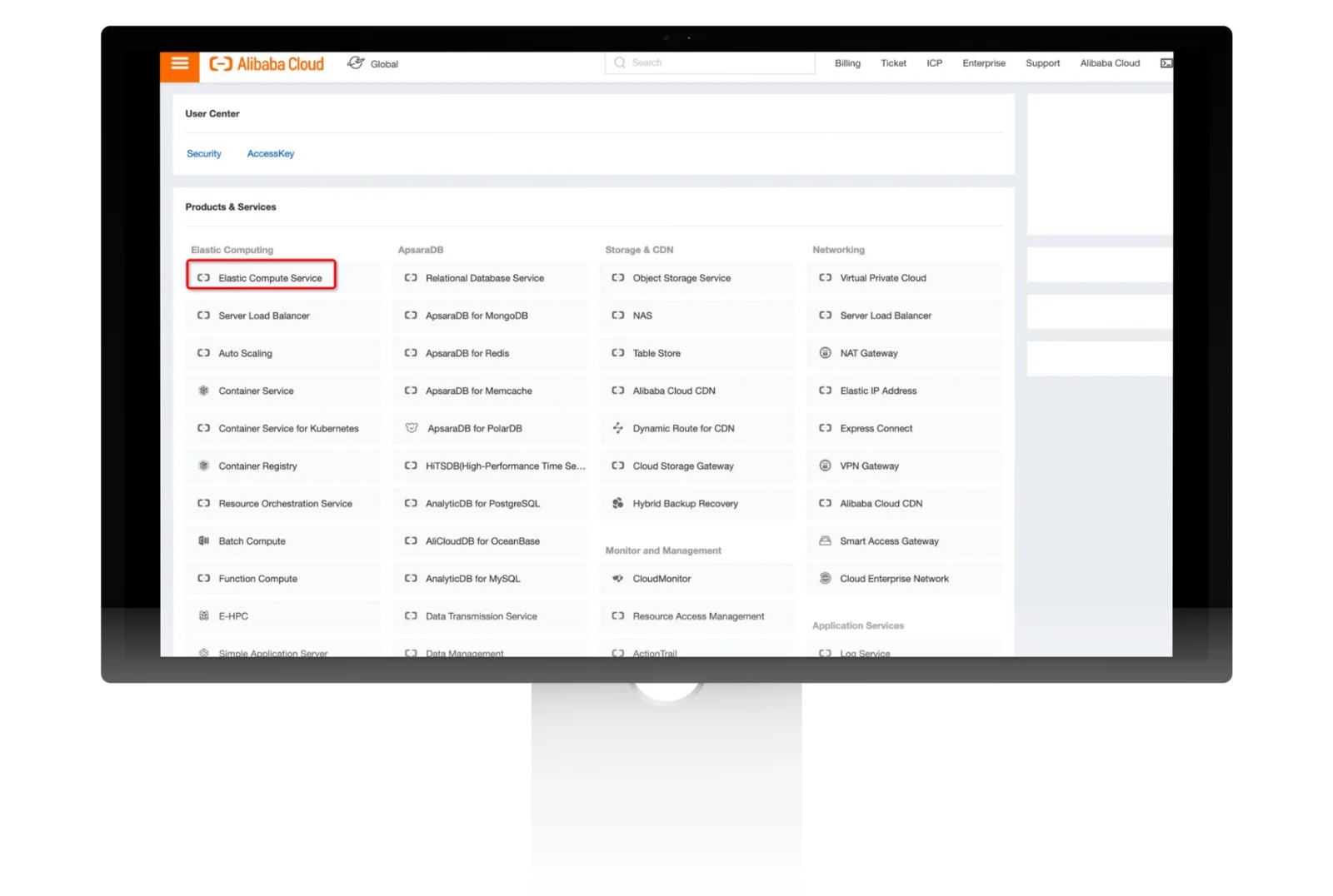
Task: Click the NAT Gateway icon
Action: [826, 353]
